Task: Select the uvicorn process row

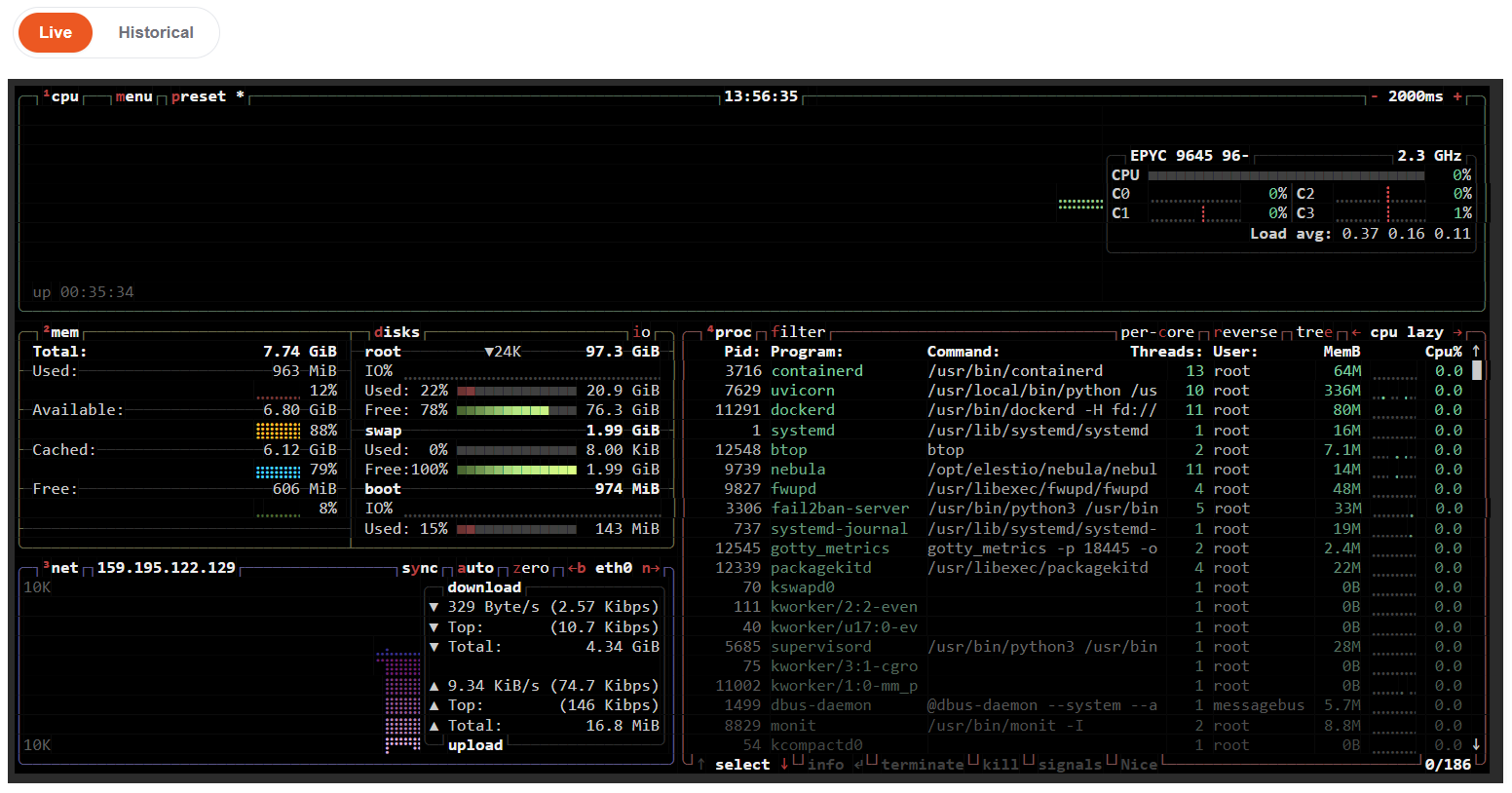Action: pyautogui.click(x=1077, y=391)
